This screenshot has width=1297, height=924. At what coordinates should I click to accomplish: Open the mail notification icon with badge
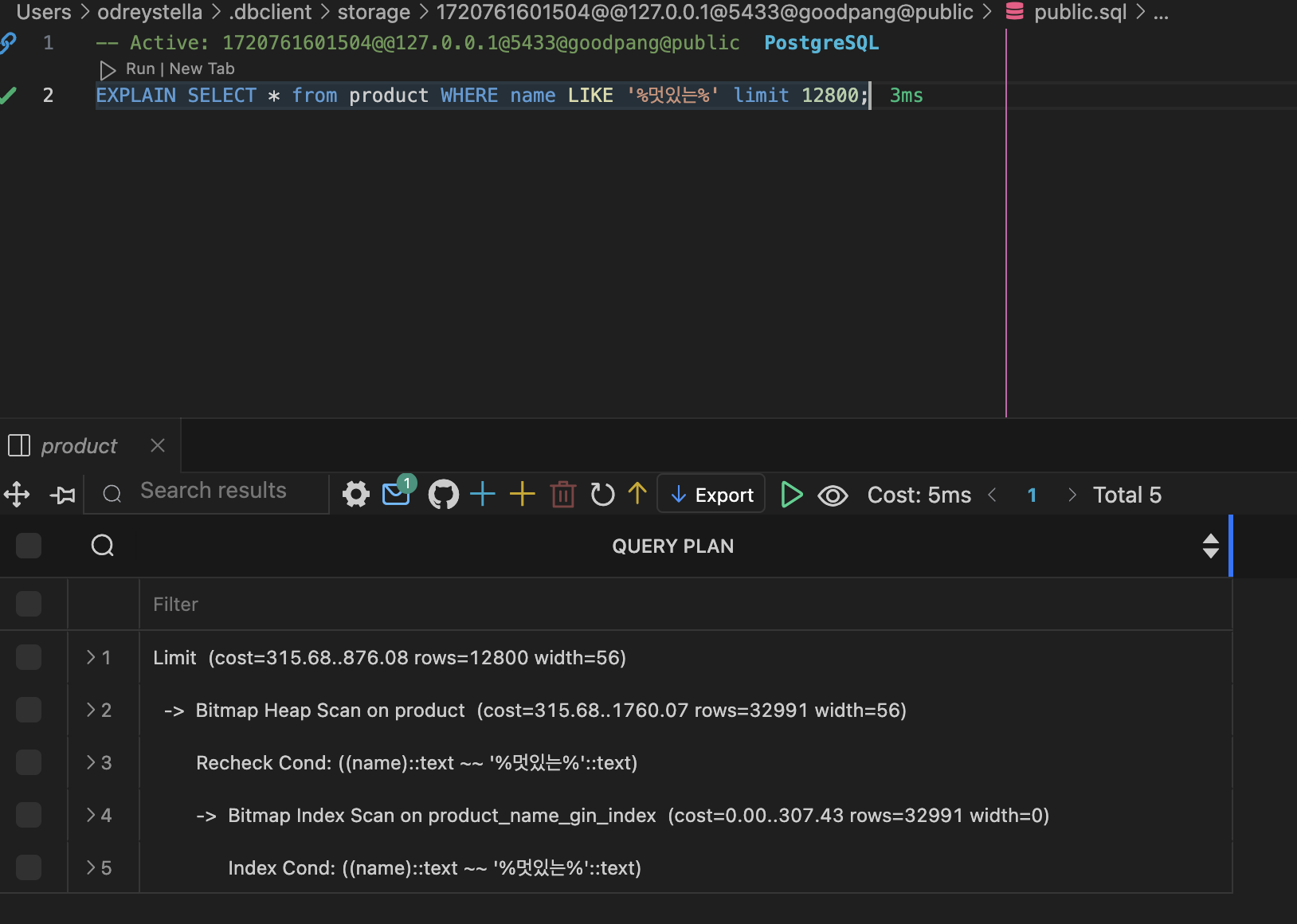(x=398, y=492)
